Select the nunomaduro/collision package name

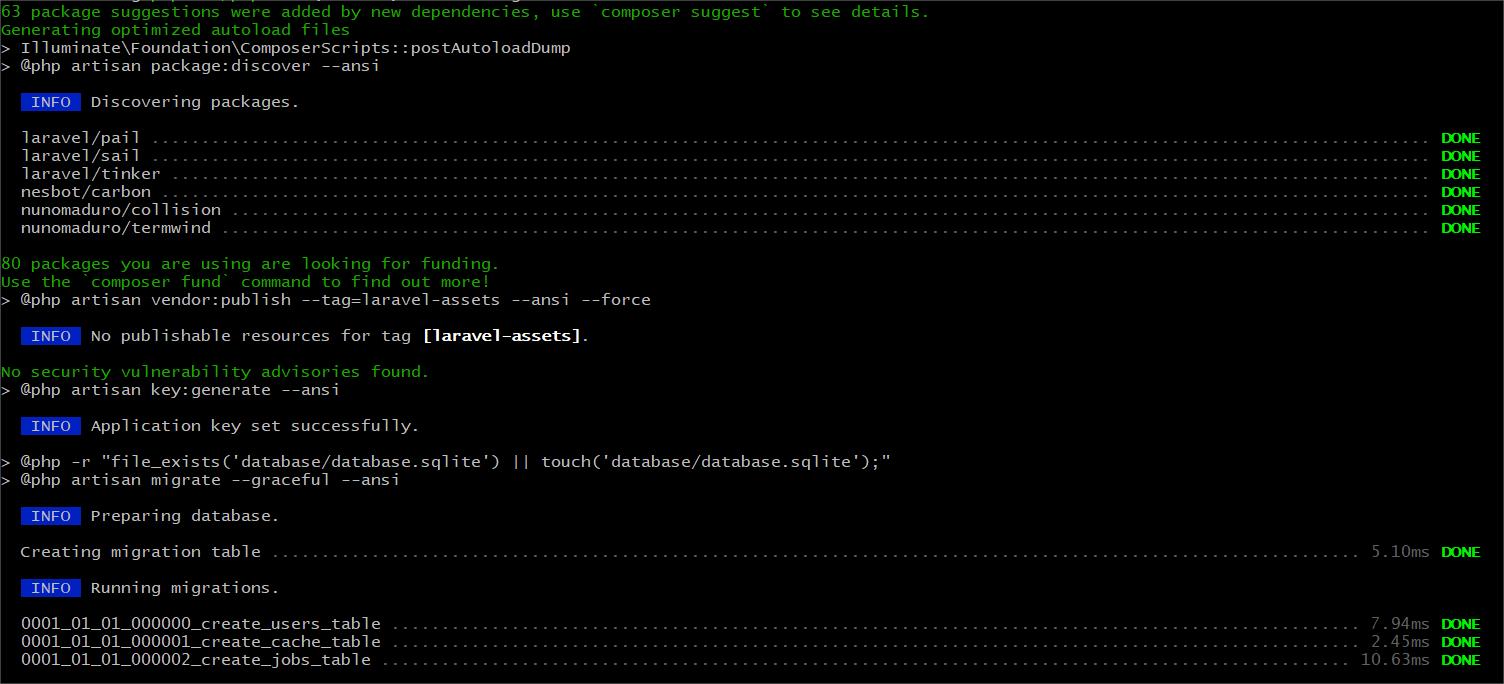tap(120, 210)
